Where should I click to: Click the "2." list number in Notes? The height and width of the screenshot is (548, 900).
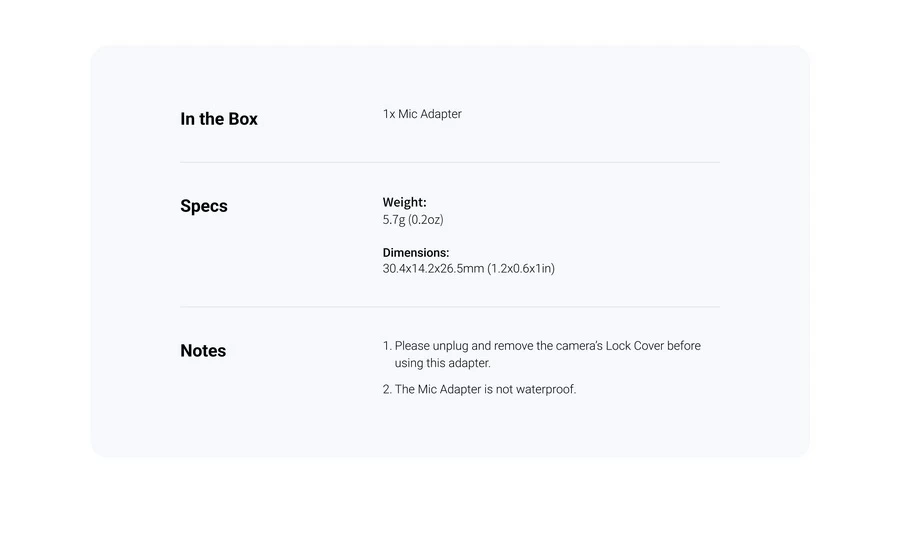[387, 389]
